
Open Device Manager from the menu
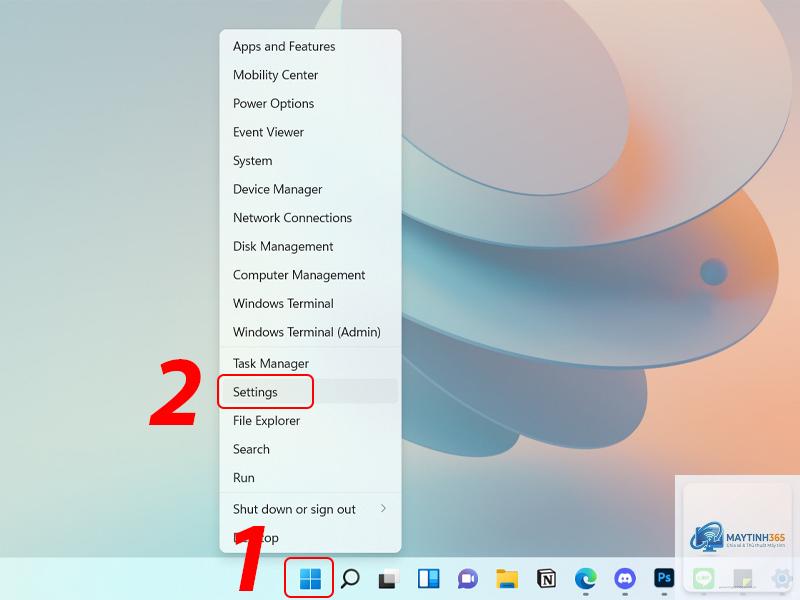(310, 189)
